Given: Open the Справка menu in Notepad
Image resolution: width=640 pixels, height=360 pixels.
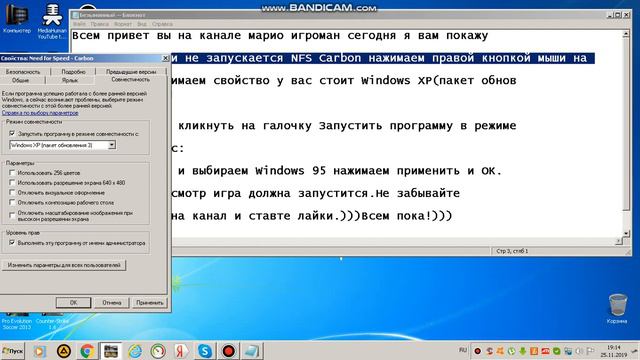Looking at the screenshot, I should [162, 24].
